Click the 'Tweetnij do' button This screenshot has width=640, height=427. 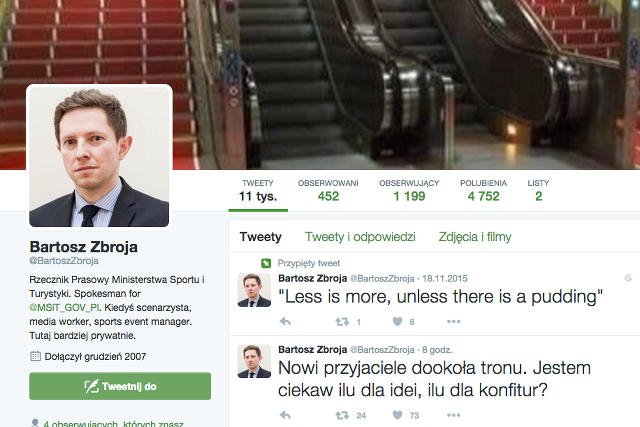[x=120, y=386]
